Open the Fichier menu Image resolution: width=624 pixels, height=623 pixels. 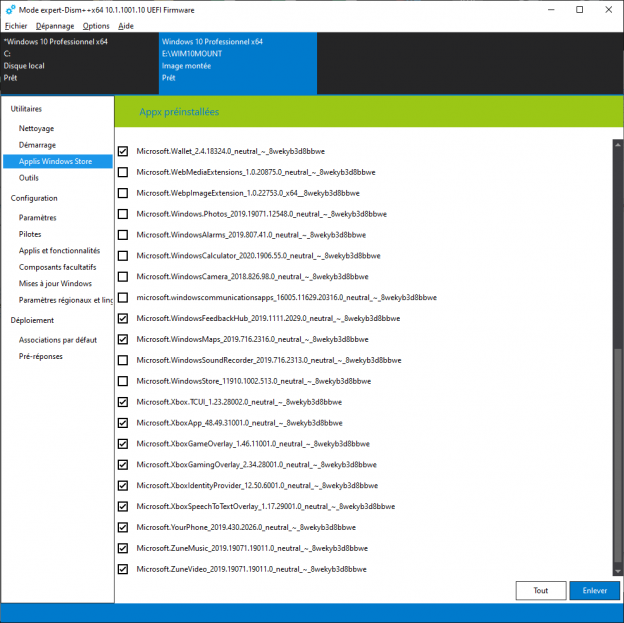tap(16, 25)
